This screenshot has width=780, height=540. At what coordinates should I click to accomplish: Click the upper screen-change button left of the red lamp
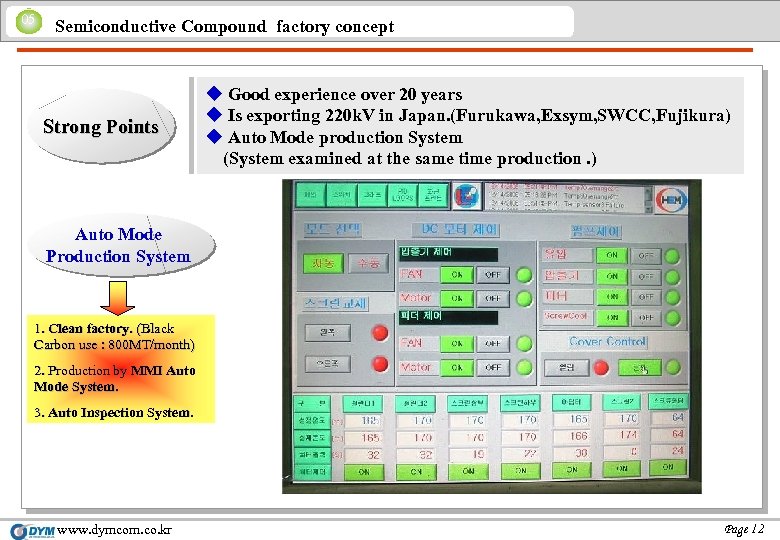point(327,333)
